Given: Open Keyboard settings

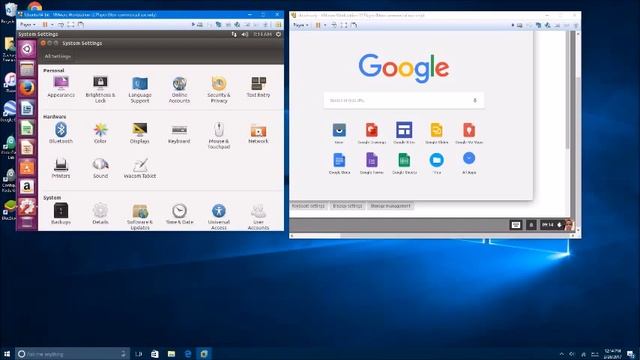Looking at the screenshot, I should pyautogui.click(x=179, y=133).
